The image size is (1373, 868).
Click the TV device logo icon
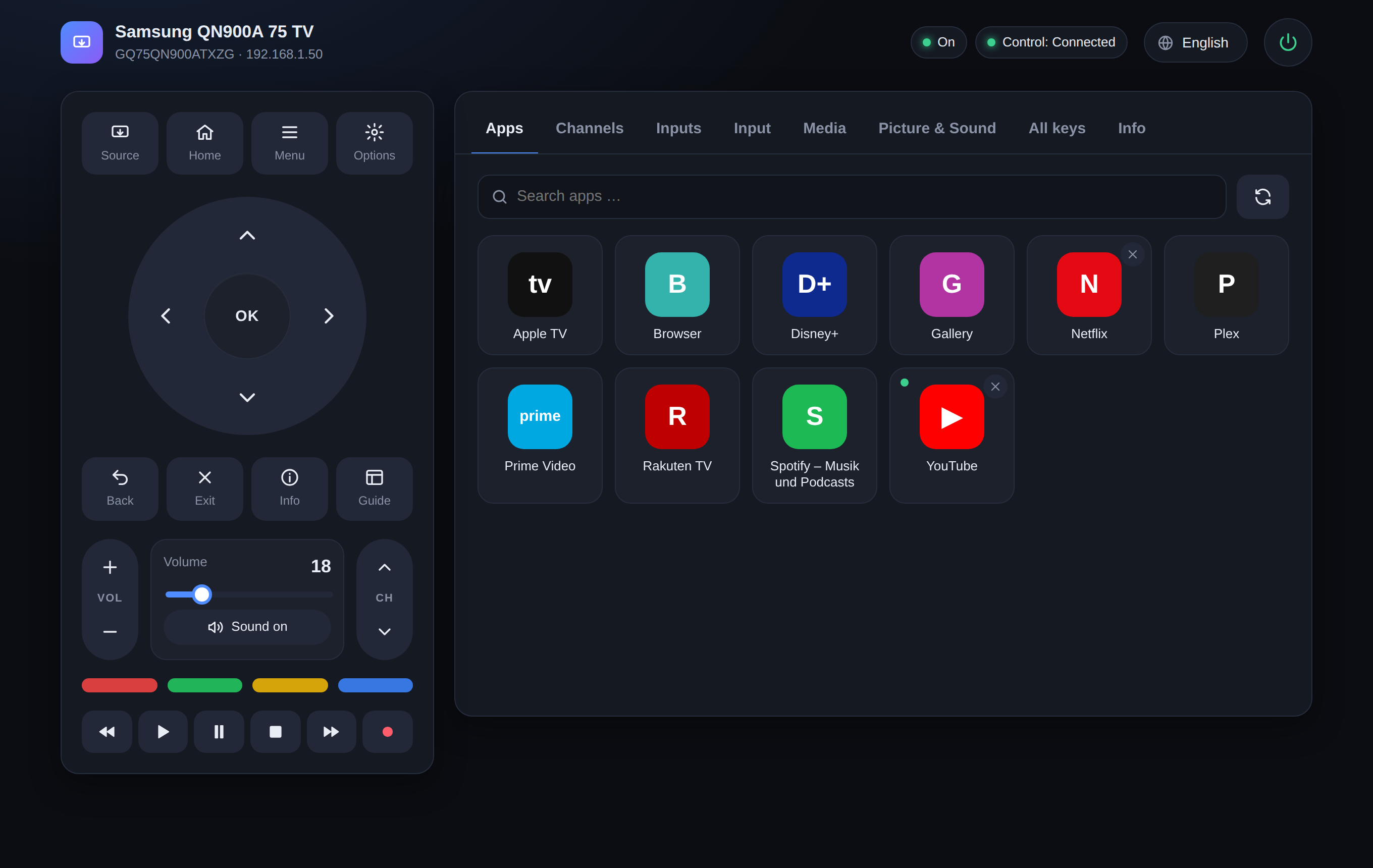[x=82, y=42]
